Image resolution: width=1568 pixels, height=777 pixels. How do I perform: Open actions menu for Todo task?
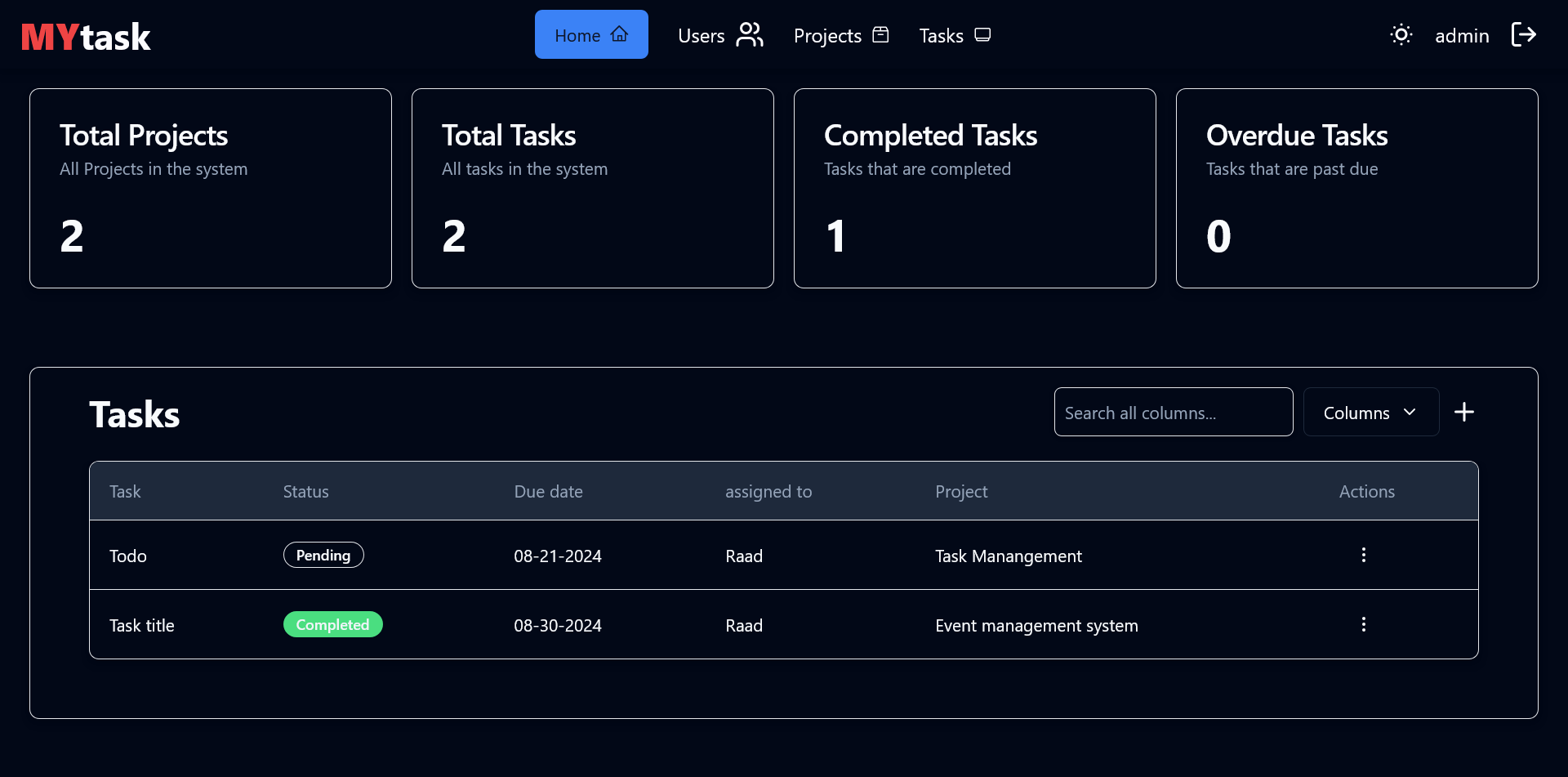[1363, 556]
